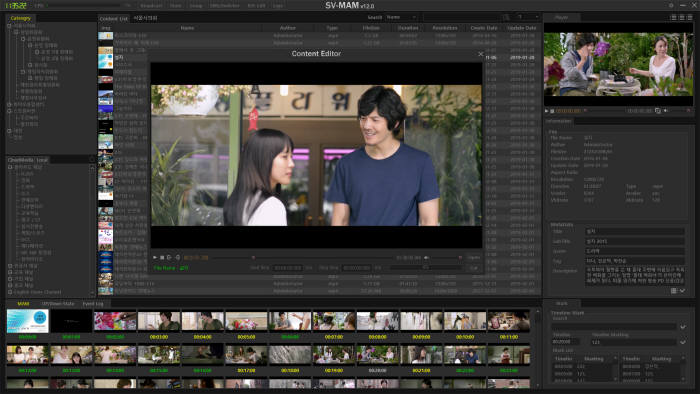Click the Timeline Mark search field

coord(614,327)
